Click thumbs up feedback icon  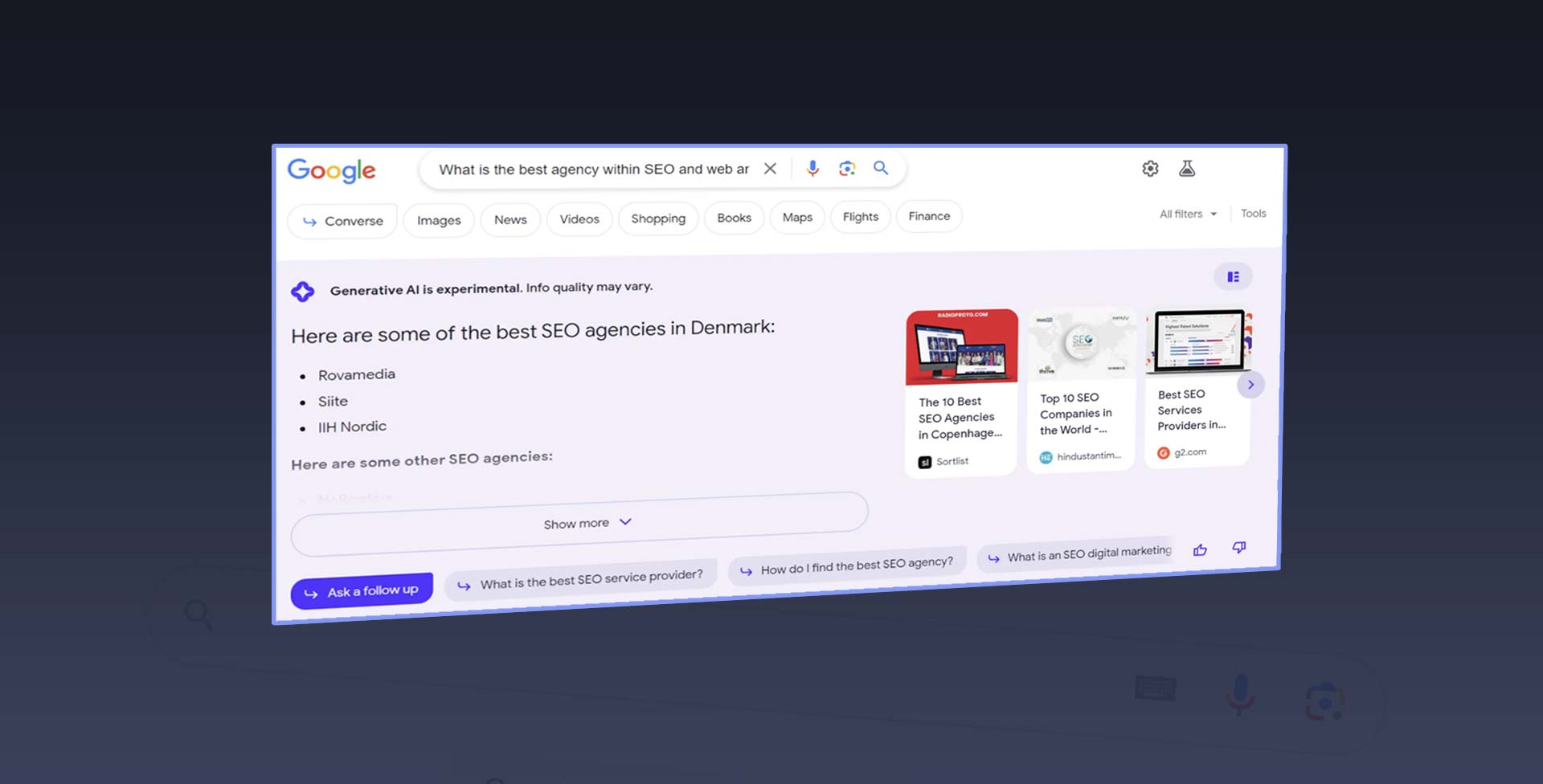[x=1200, y=550]
